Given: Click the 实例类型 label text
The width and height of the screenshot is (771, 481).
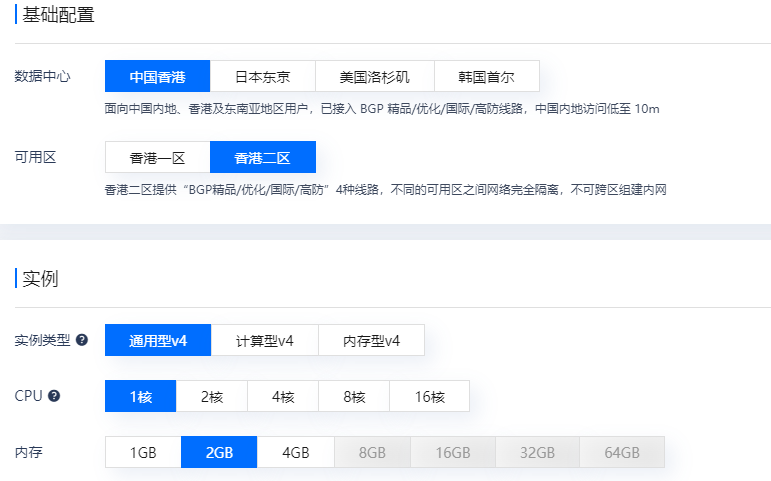Looking at the screenshot, I should 42,340.
